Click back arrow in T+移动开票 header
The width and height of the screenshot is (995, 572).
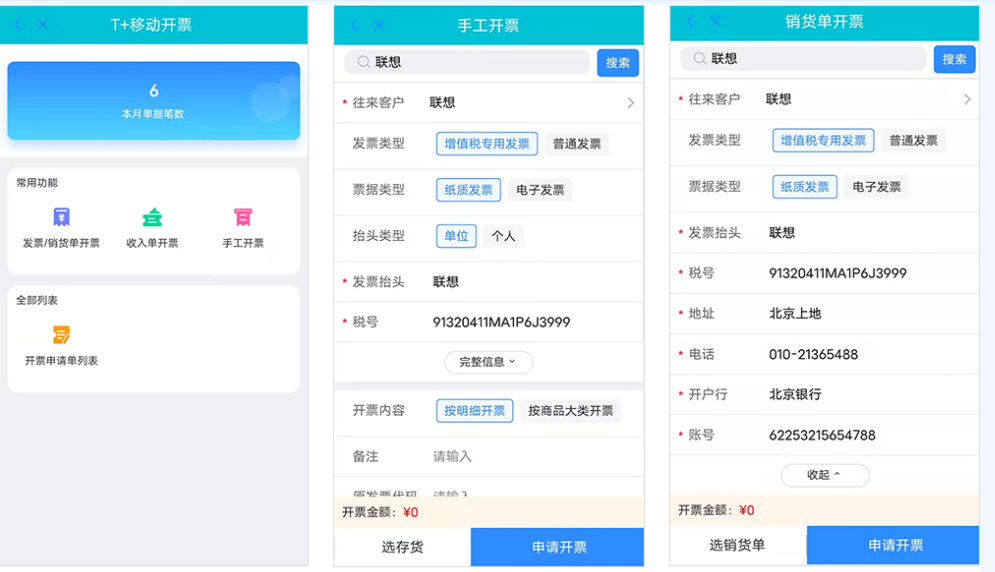tap(18, 25)
